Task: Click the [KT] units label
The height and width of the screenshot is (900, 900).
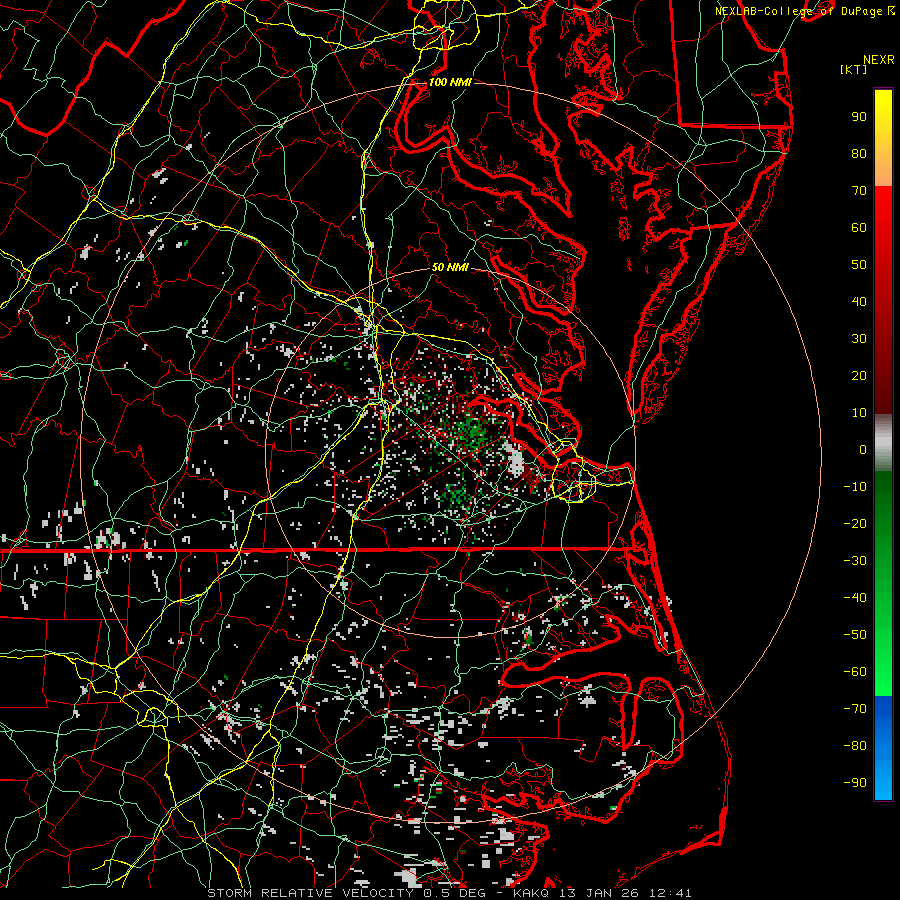Action: click(x=853, y=69)
